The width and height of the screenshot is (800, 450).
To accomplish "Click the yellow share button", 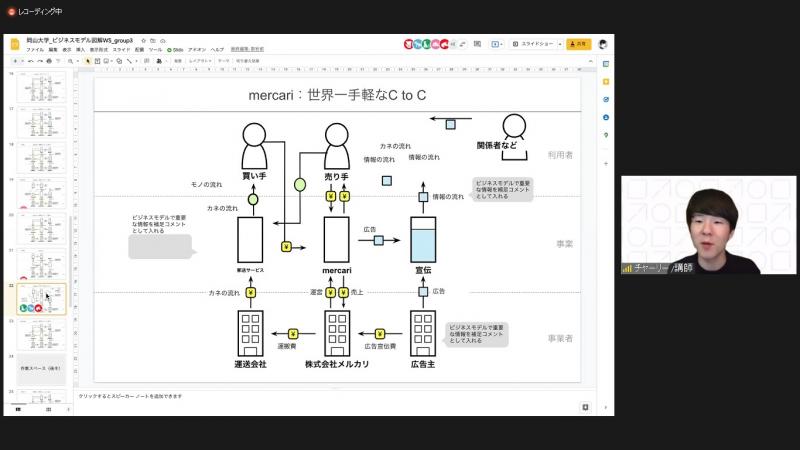I will [x=579, y=44].
